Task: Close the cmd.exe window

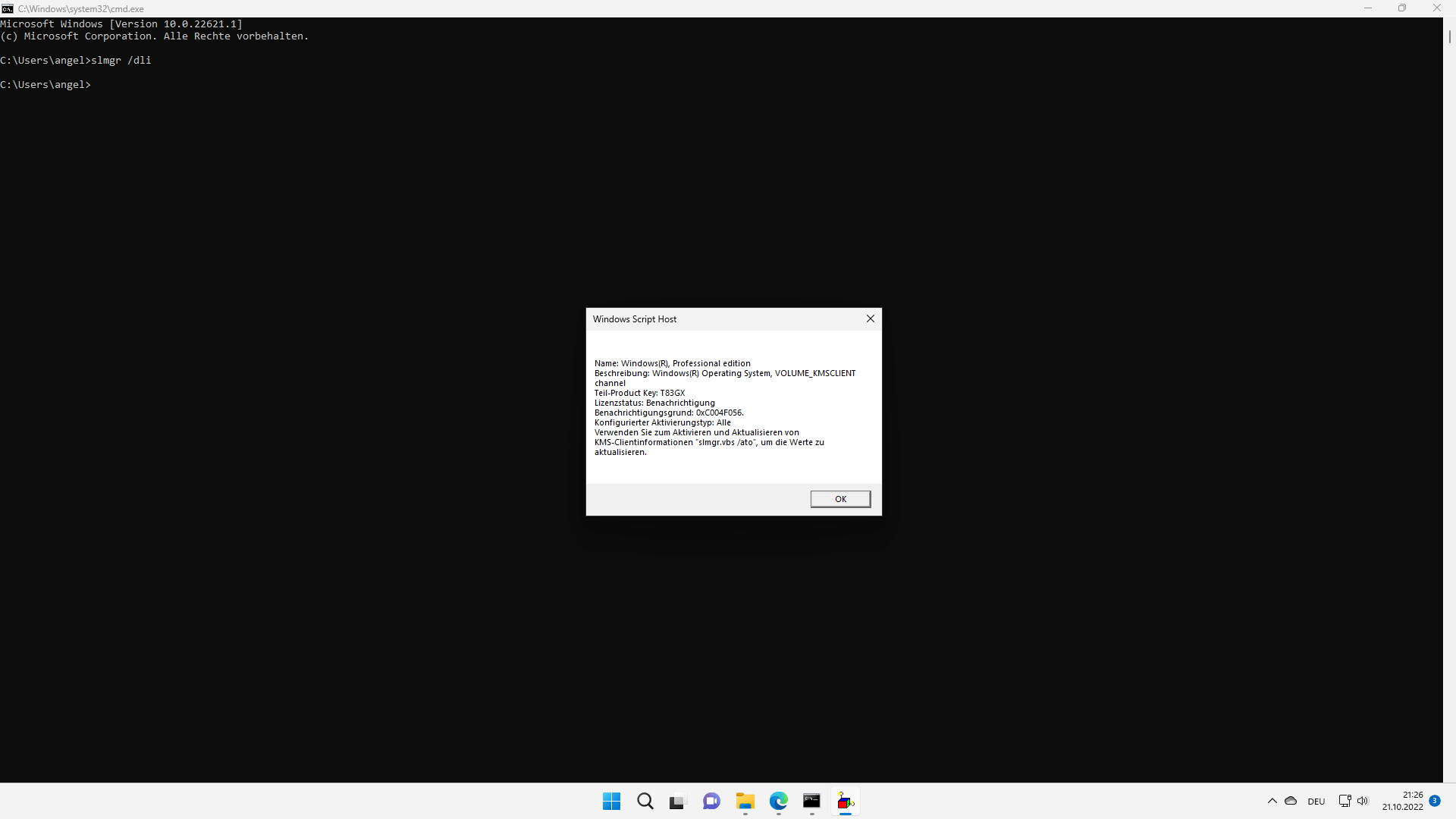Action: point(1437,8)
